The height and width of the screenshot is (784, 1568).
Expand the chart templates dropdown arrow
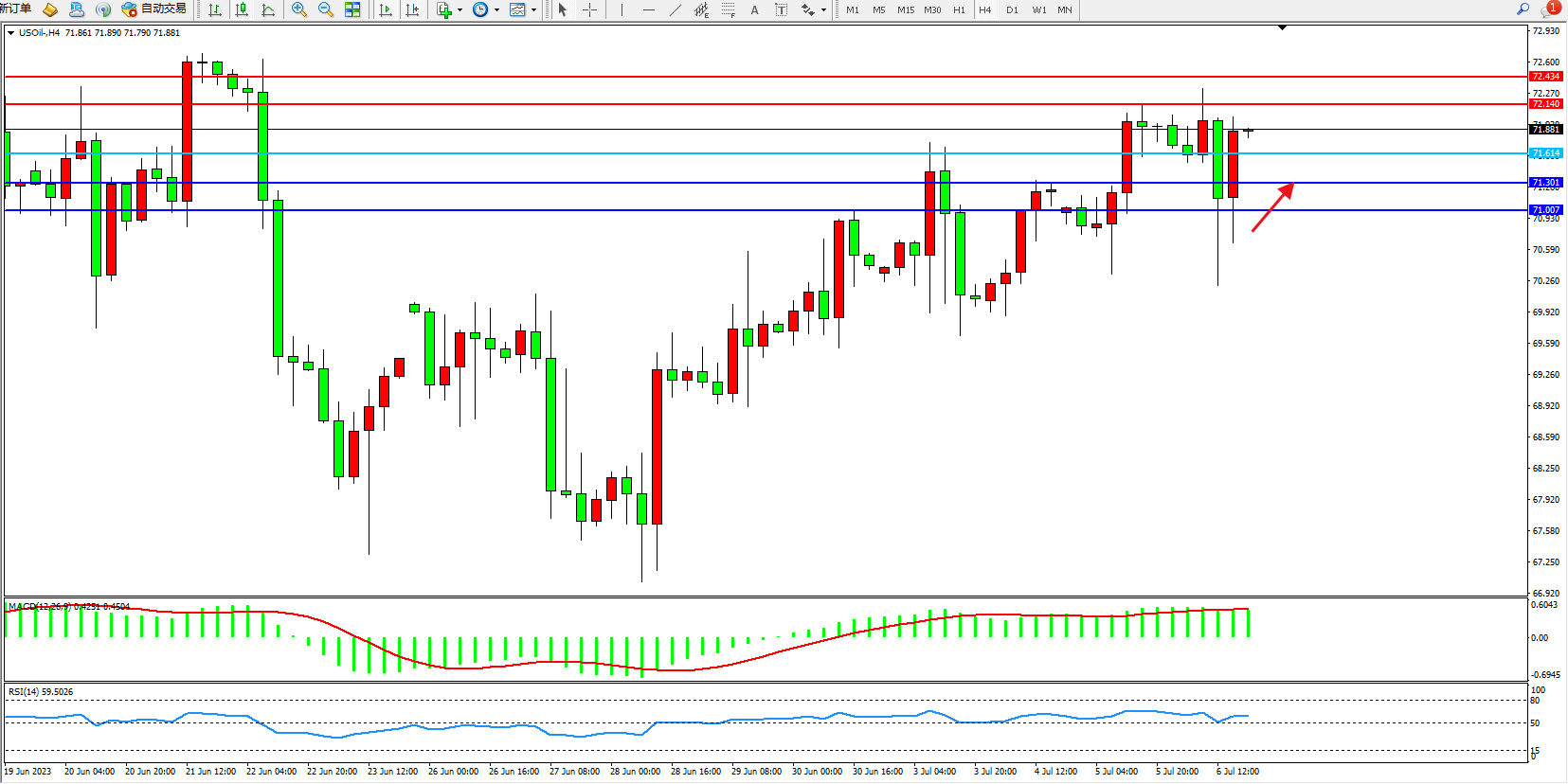533,10
